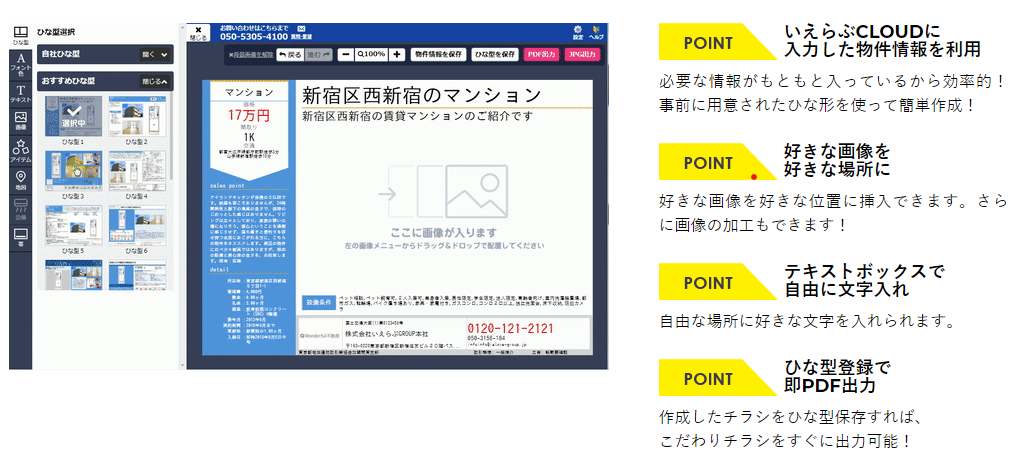The image size is (1021, 463).
Task: Open the 画像 image panel icon
Action: point(20,122)
